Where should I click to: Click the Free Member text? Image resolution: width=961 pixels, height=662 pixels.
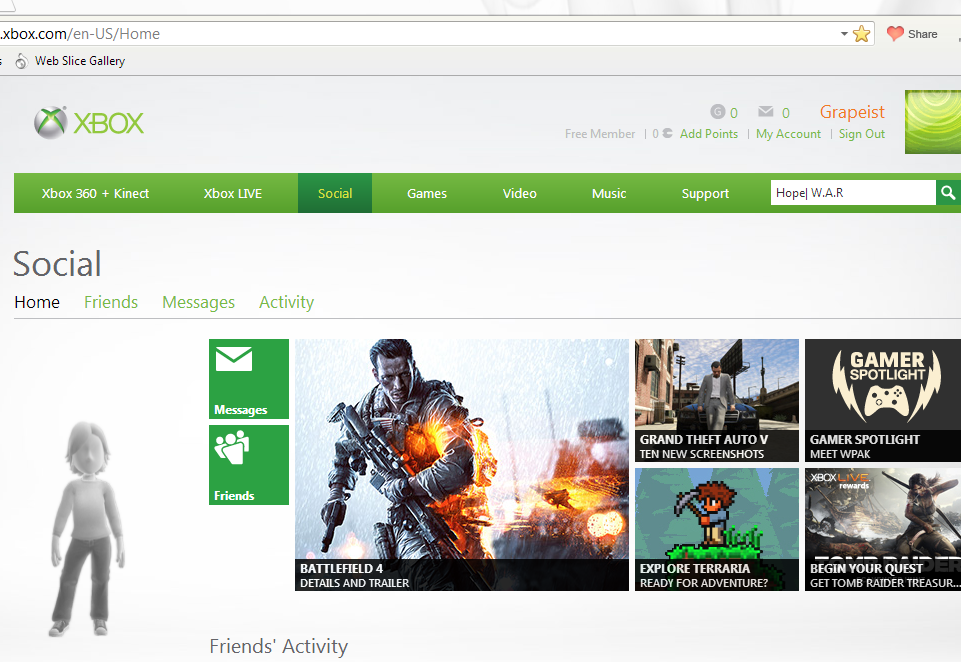[x=600, y=134]
